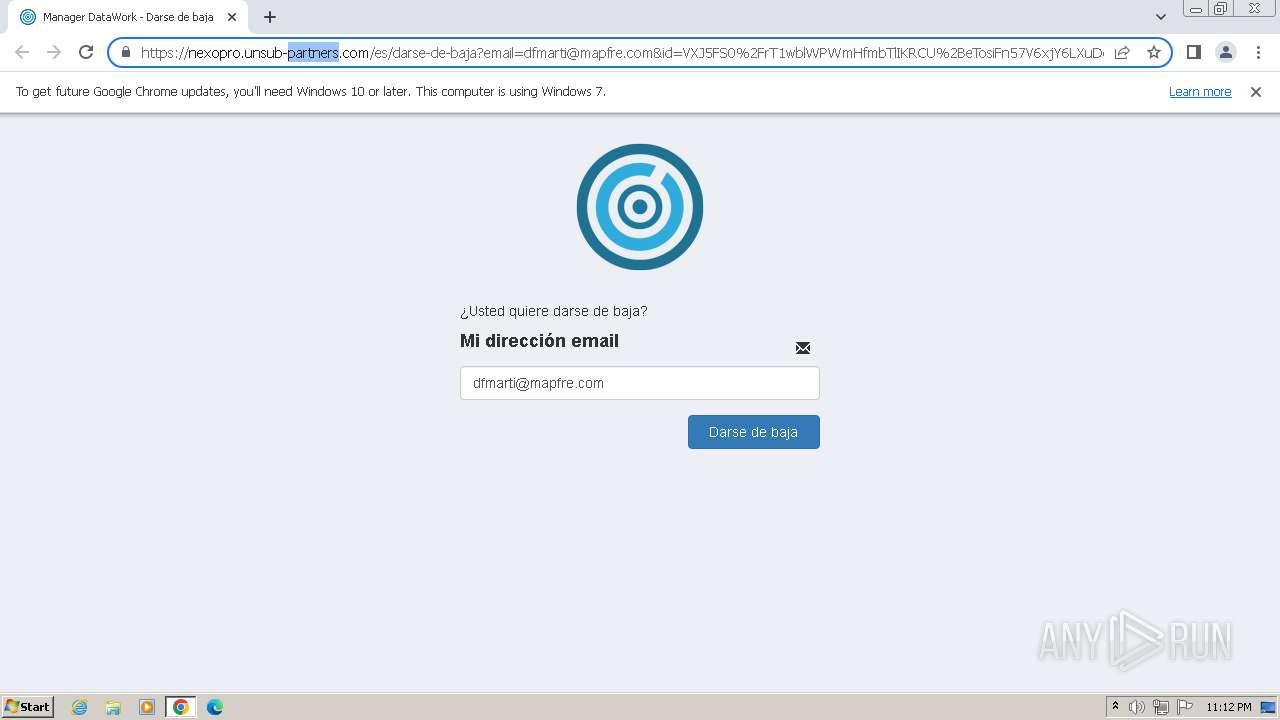This screenshot has width=1280, height=720.
Task: Close the Manager DataWork tab
Action: [x=232, y=17]
